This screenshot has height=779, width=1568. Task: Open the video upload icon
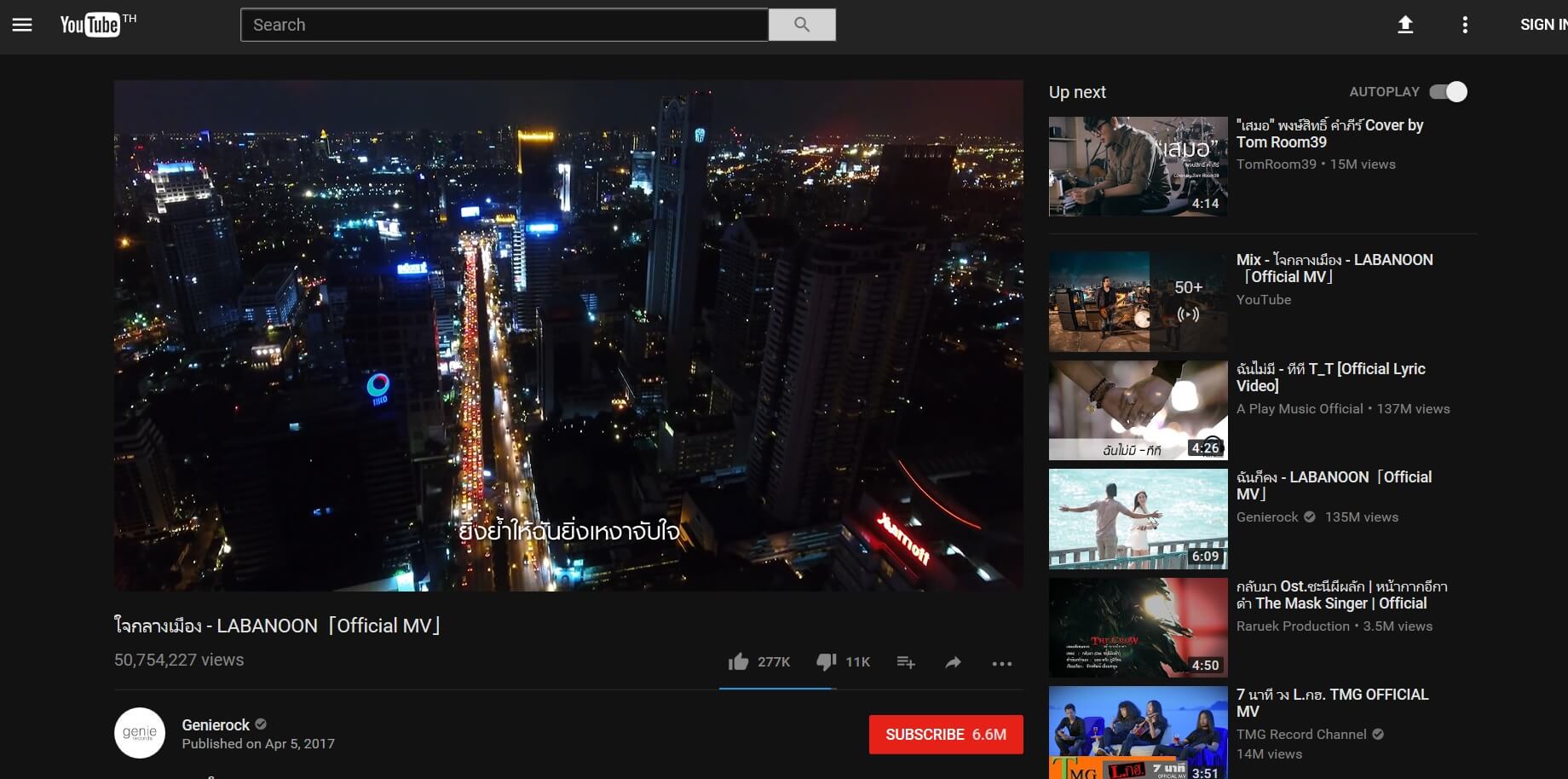click(x=1404, y=25)
